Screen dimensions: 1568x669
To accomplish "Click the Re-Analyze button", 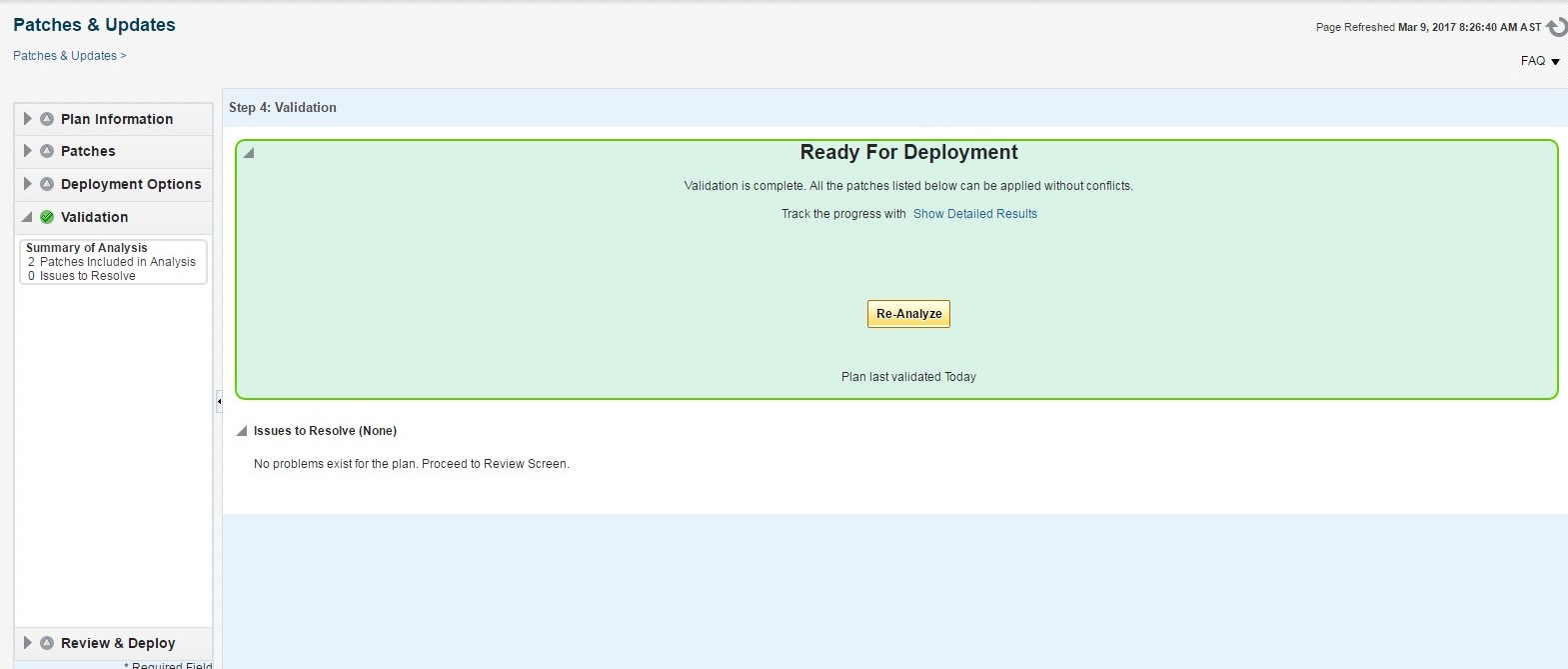I will (908, 314).
